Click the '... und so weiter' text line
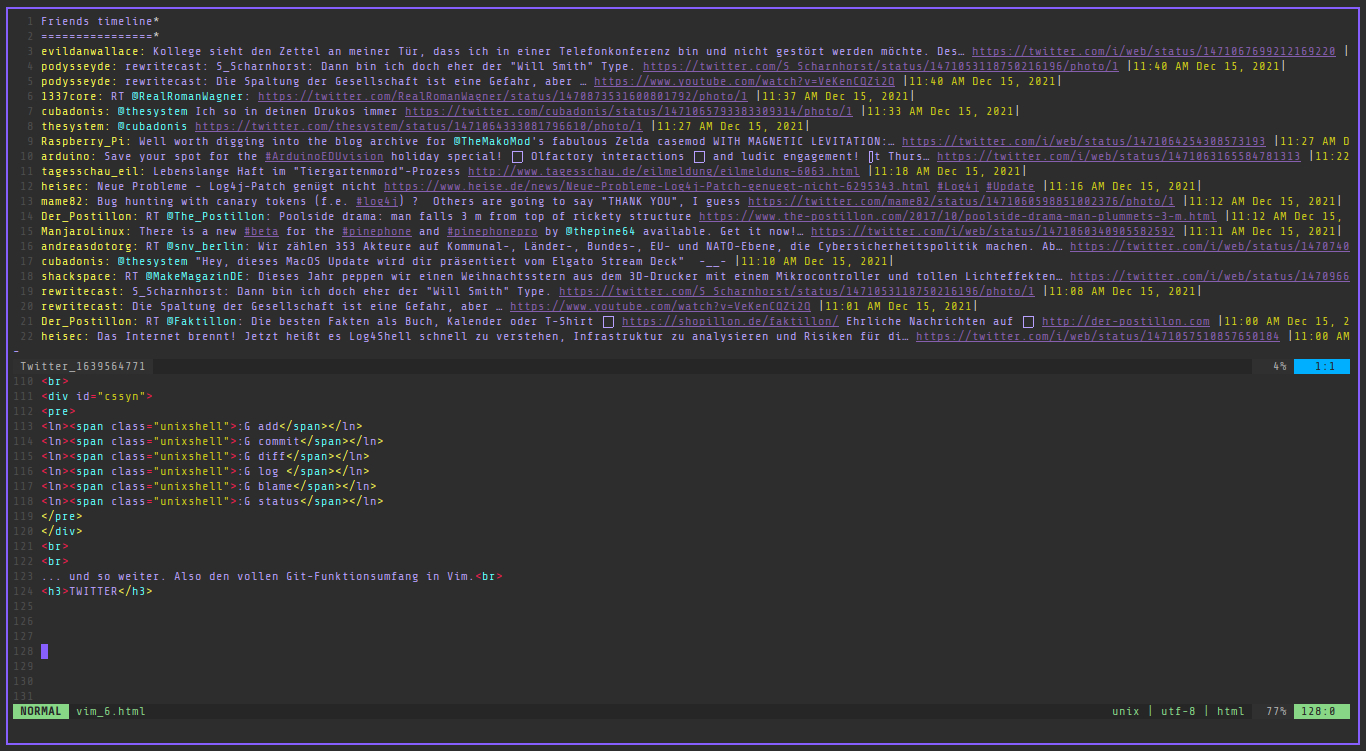Screen dimensions: 1366x751 coord(272,576)
